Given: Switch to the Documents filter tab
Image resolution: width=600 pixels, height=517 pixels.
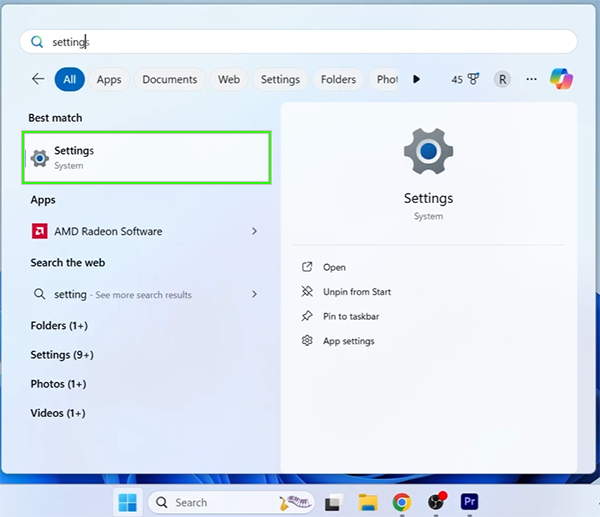Looking at the screenshot, I should pos(170,79).
